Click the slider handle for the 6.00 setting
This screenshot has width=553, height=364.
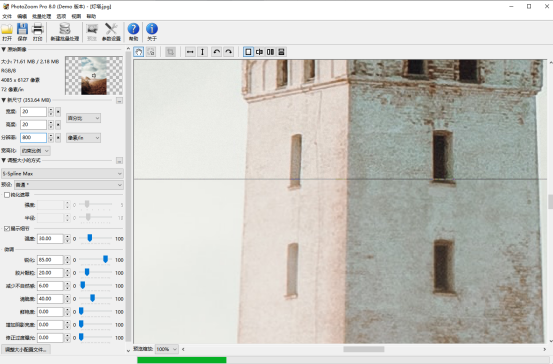(83, 285)
